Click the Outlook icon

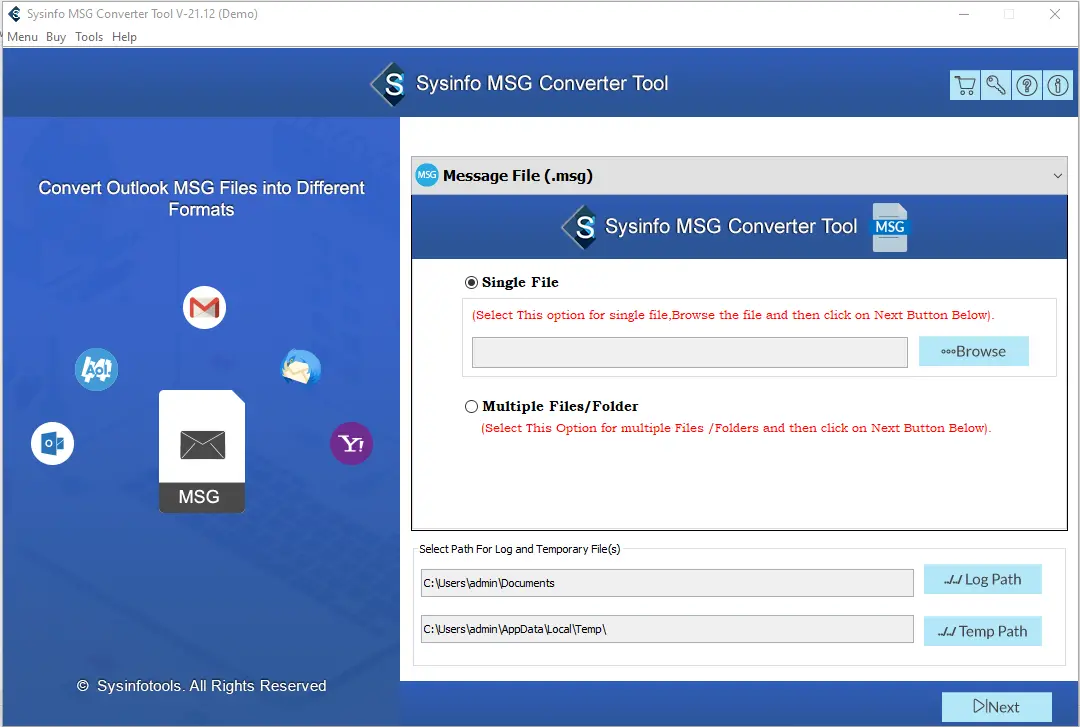[x=52, y=443]
